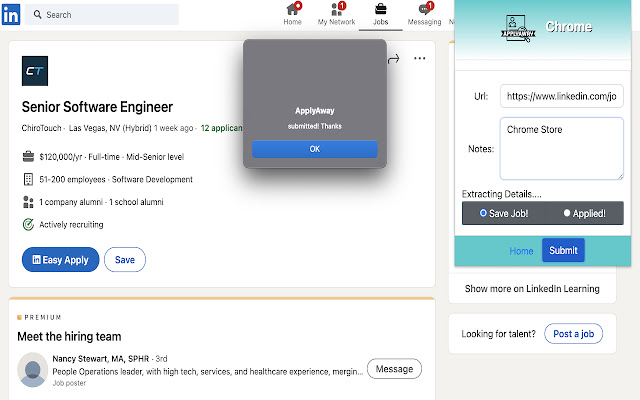Click the Meet the hiring team heading

tap(69, 337)
